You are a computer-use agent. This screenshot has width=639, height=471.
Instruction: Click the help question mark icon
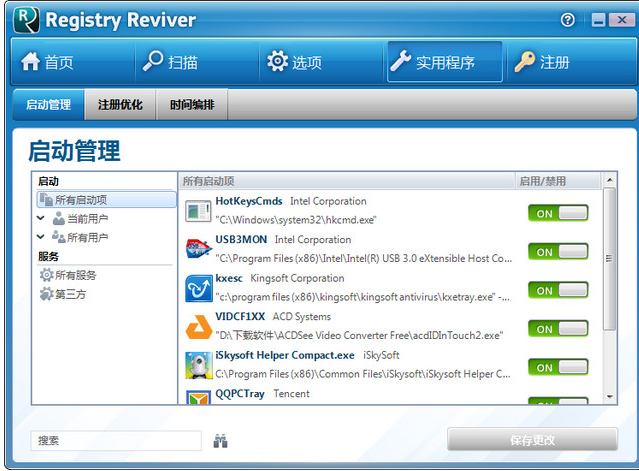pyautogui.click(x=568, y=19)
